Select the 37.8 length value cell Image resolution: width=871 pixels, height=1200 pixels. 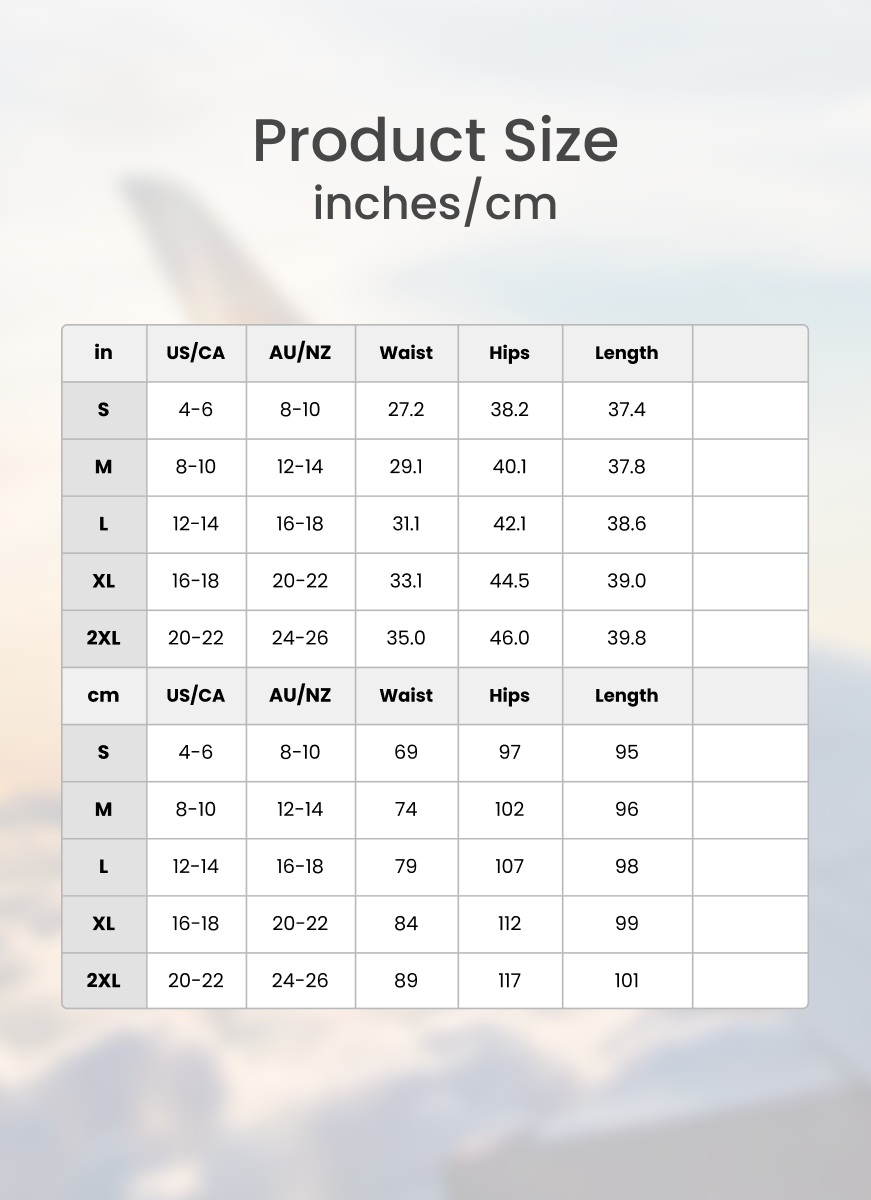(x=627, y=467)
